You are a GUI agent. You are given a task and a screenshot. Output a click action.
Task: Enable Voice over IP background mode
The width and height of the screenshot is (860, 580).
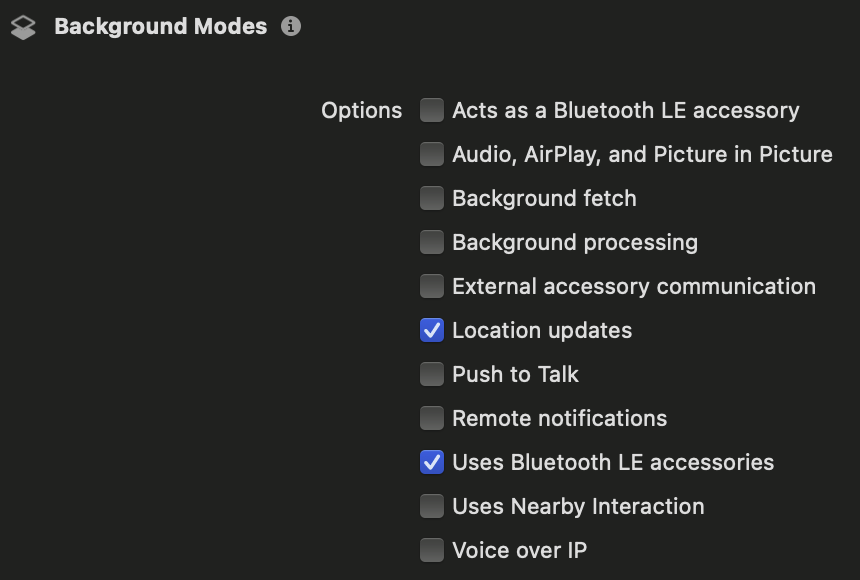(x=431, y=550)
